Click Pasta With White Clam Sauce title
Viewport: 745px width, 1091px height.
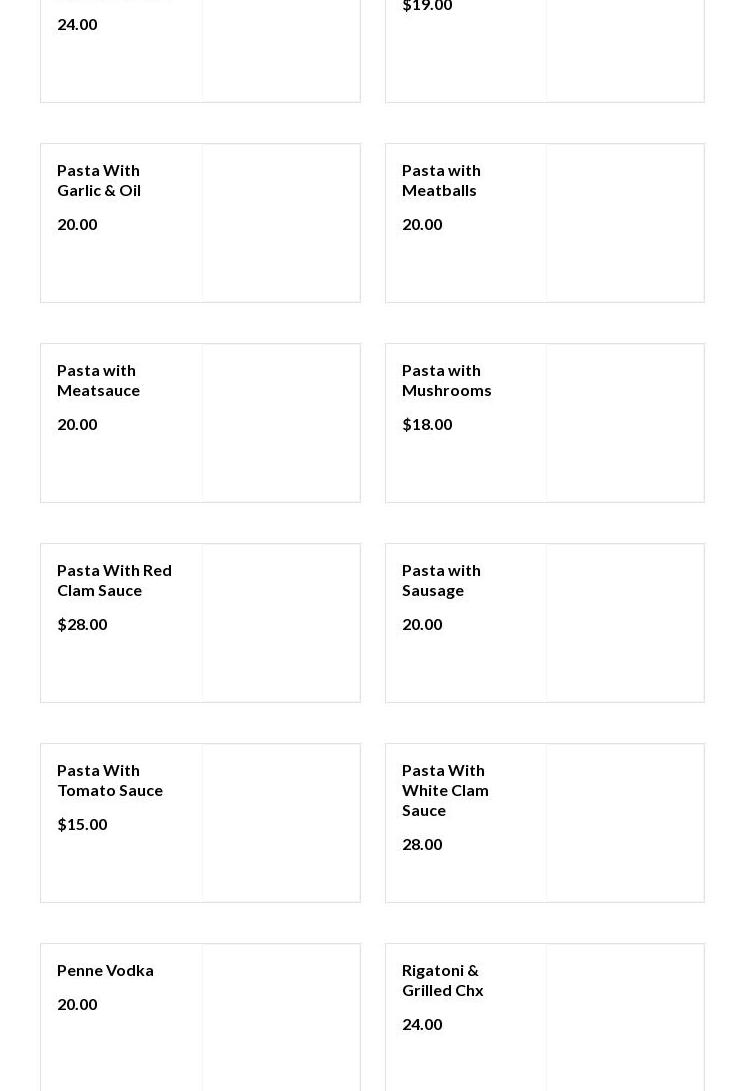click(445, 790)
